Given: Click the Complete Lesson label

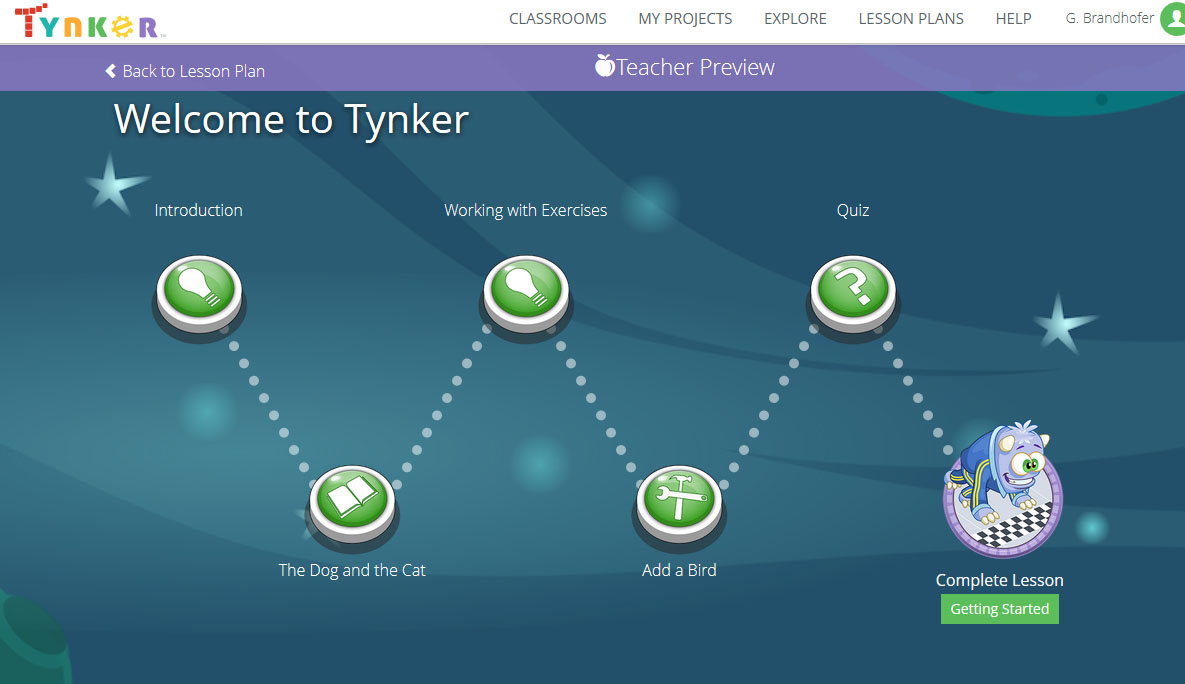Looking at the screenshot, I should pos(999,580).
